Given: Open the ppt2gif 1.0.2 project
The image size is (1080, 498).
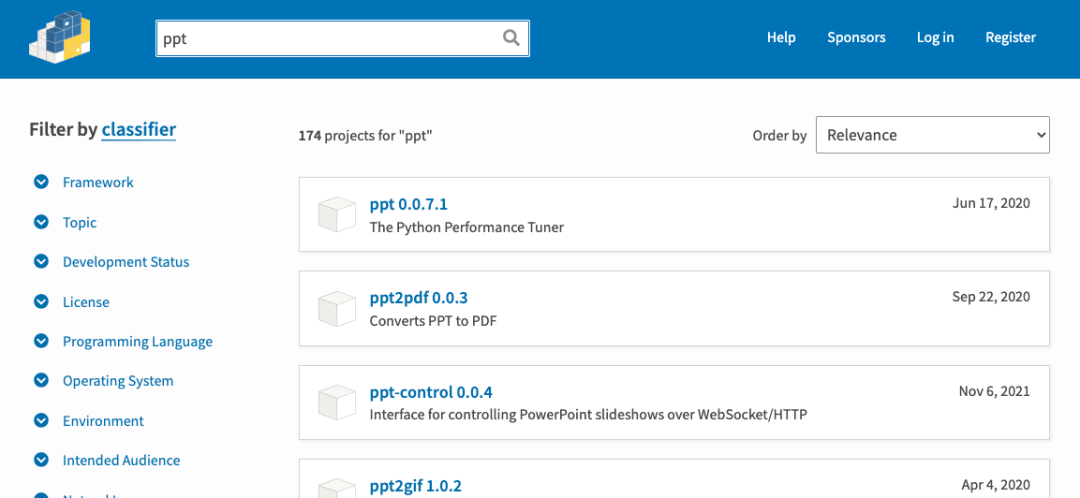Looking at the screenshot, I should click(x=415, y=486).
